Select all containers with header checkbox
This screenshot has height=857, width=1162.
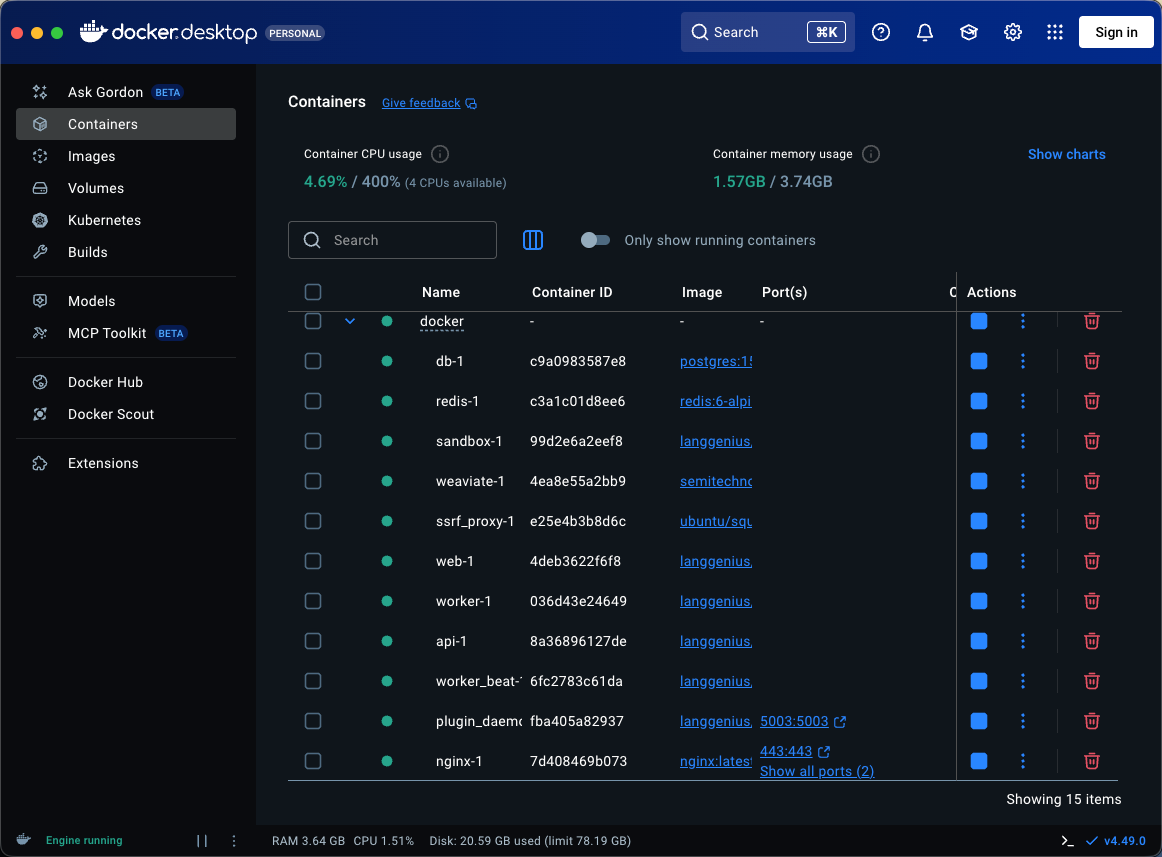313,292
